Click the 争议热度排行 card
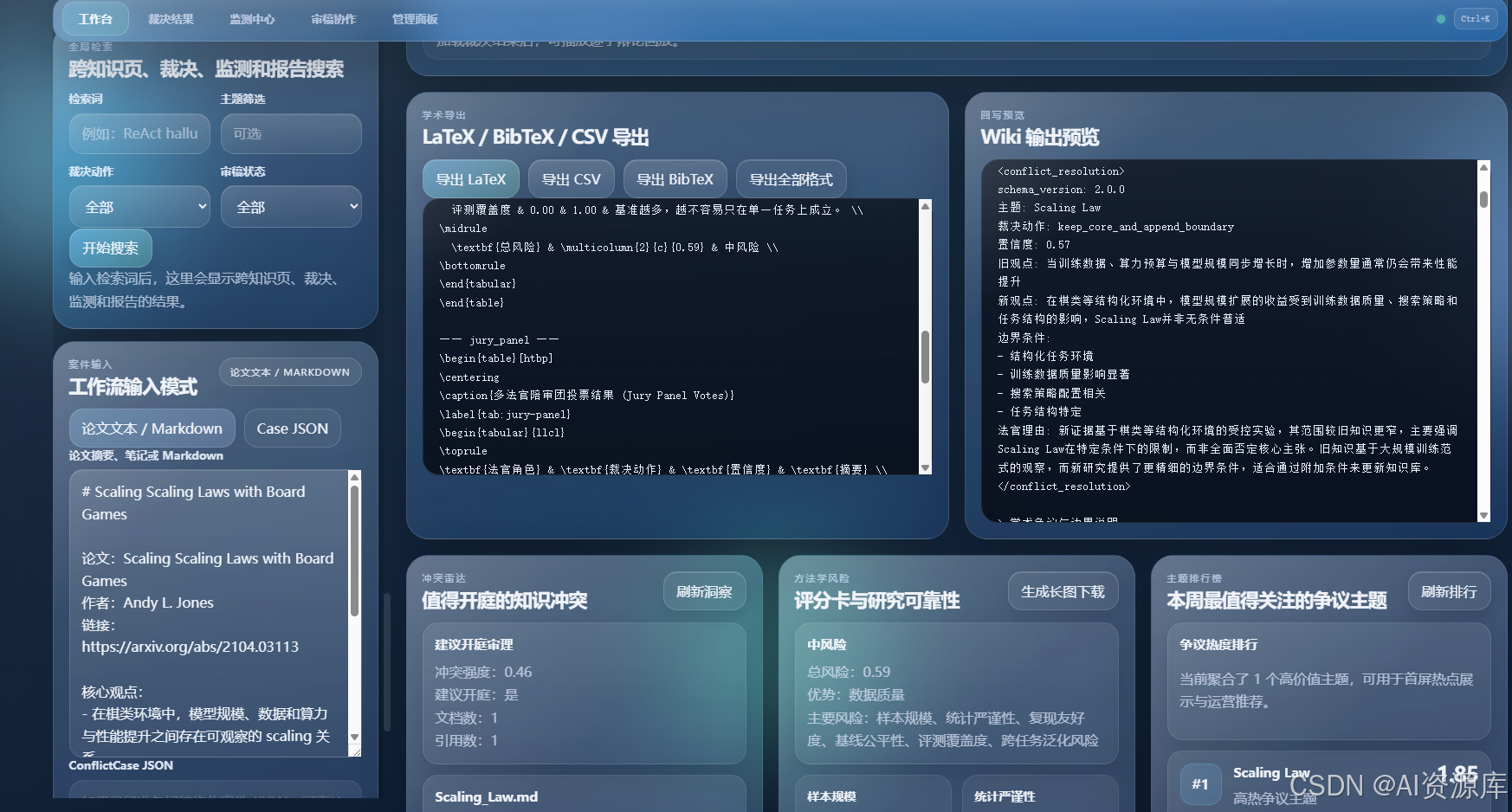The width and height of the screenshot is (1512, 812). [1329, 680]
